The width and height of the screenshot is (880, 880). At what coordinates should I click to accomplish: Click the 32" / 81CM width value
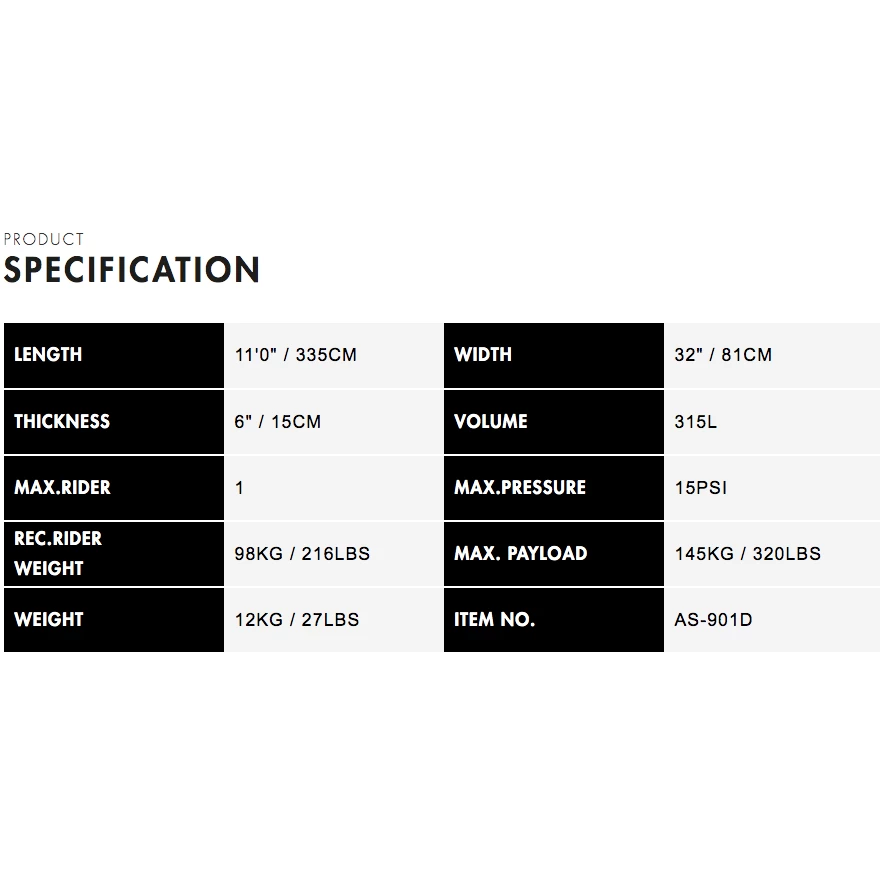click(x=723, y=355)
